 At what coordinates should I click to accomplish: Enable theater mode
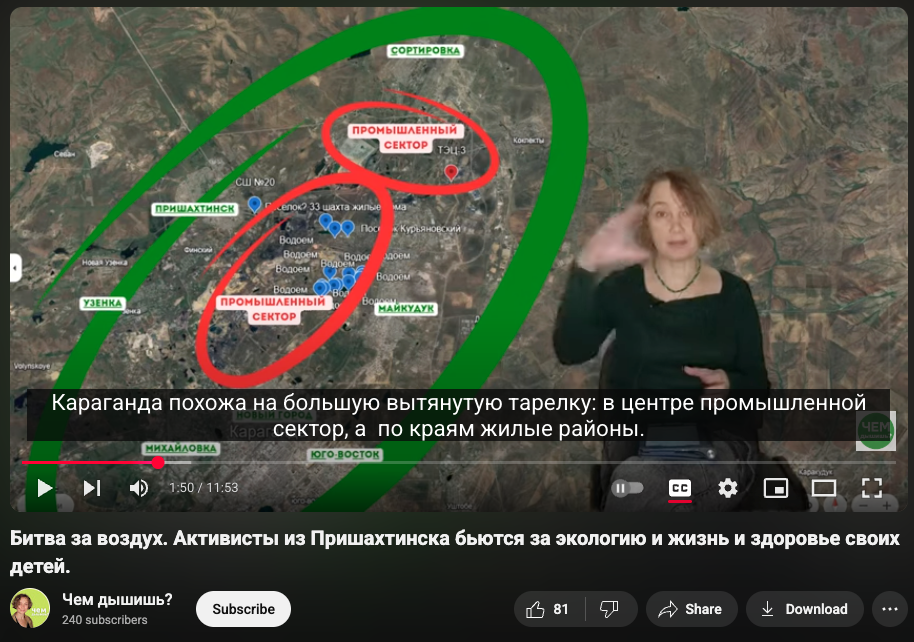click(x=824, y=487)
